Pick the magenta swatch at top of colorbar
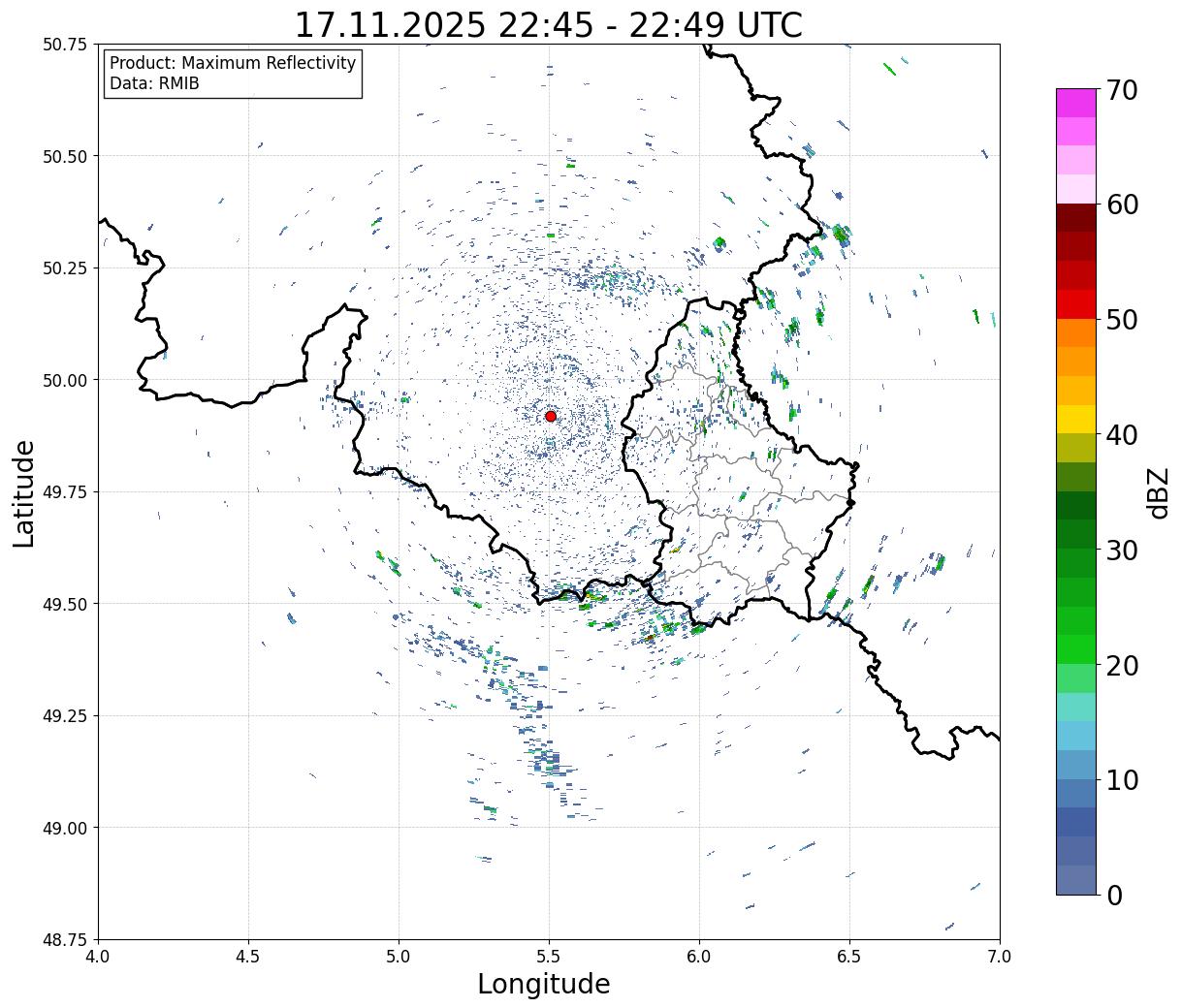1182x1008 pixels. (1075, 103)
